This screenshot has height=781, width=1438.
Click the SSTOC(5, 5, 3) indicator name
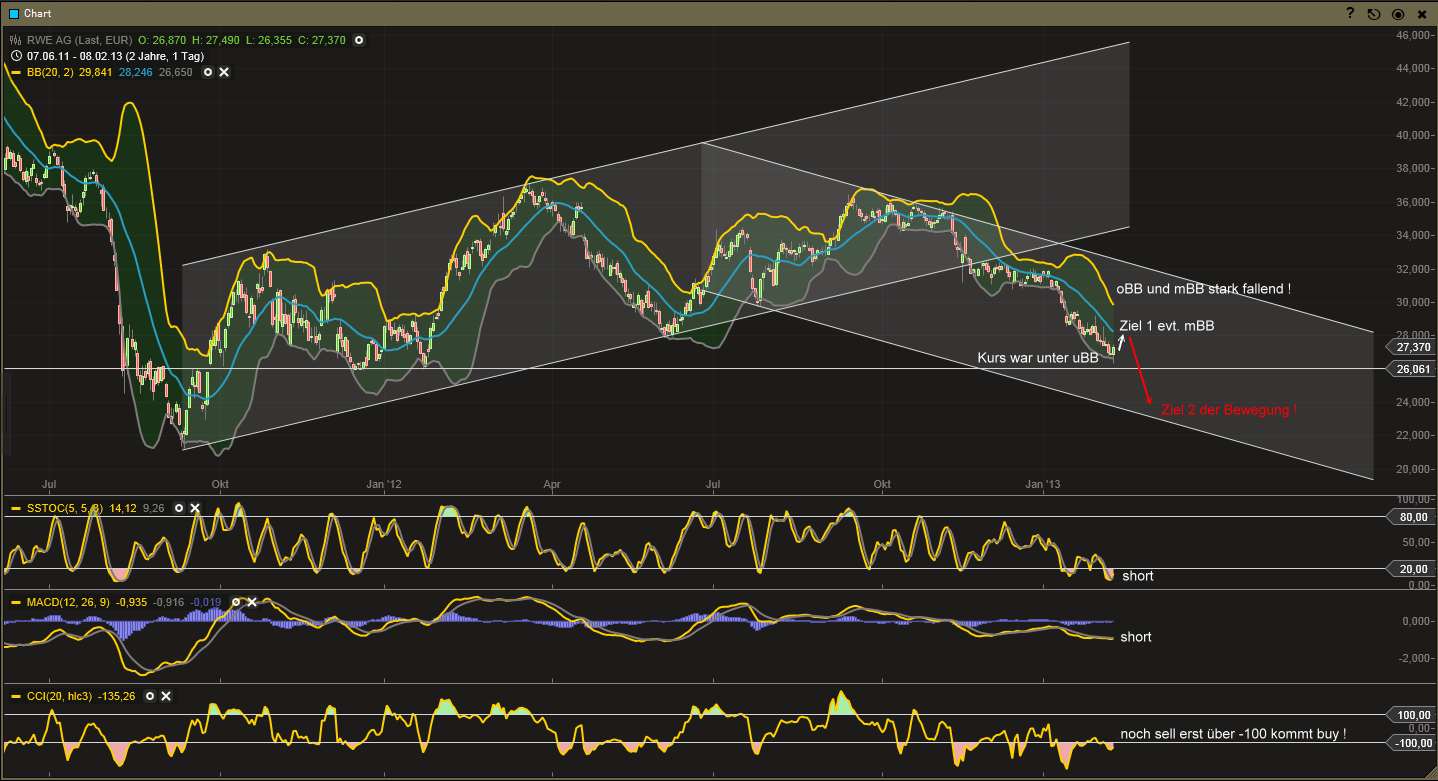64,508
